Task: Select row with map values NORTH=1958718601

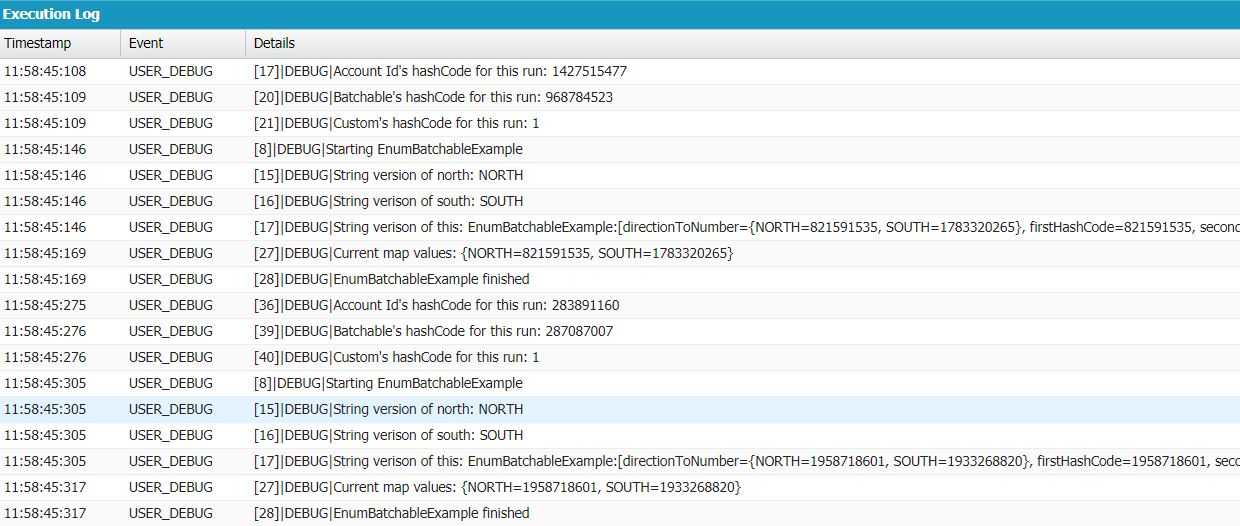Action: (x=620, y=487)
